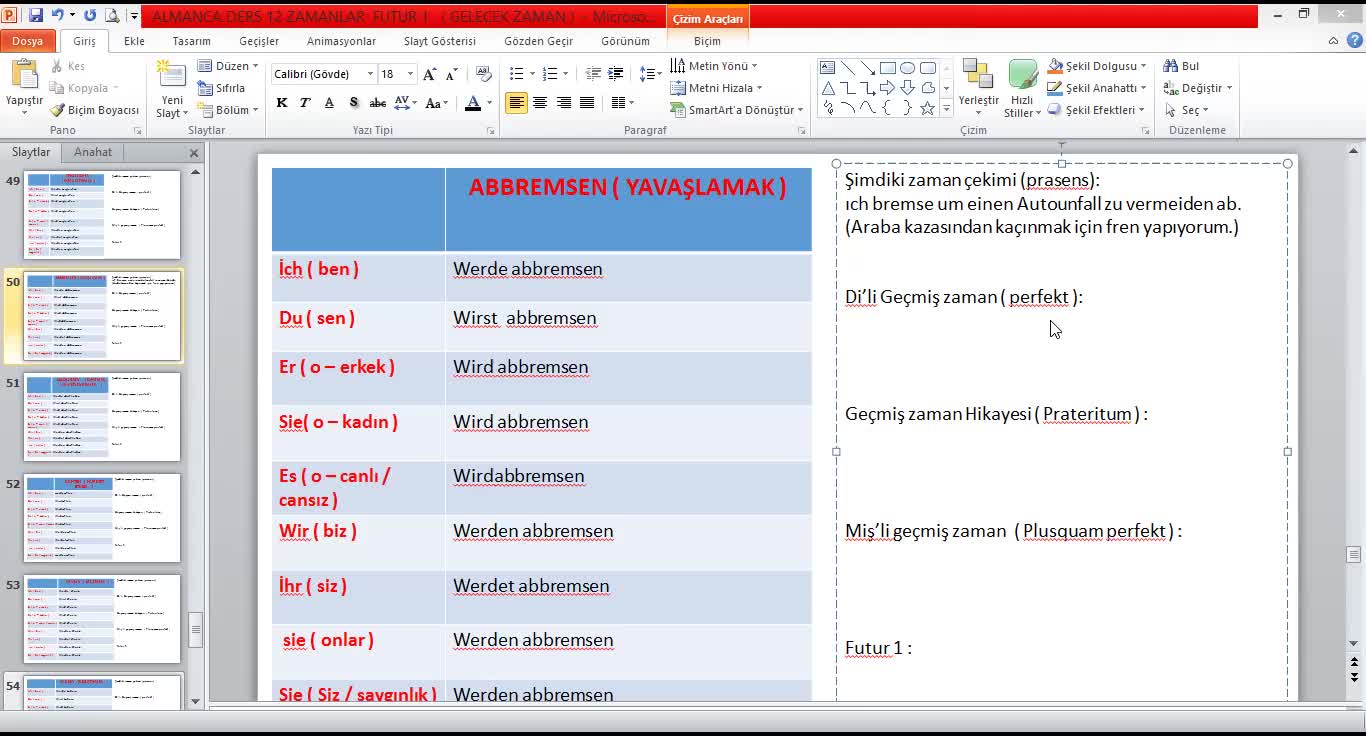Screen dimensions: 1366x736
Task: Click SmartArt'a Dönüştür button
Action: tap(737, 110)
